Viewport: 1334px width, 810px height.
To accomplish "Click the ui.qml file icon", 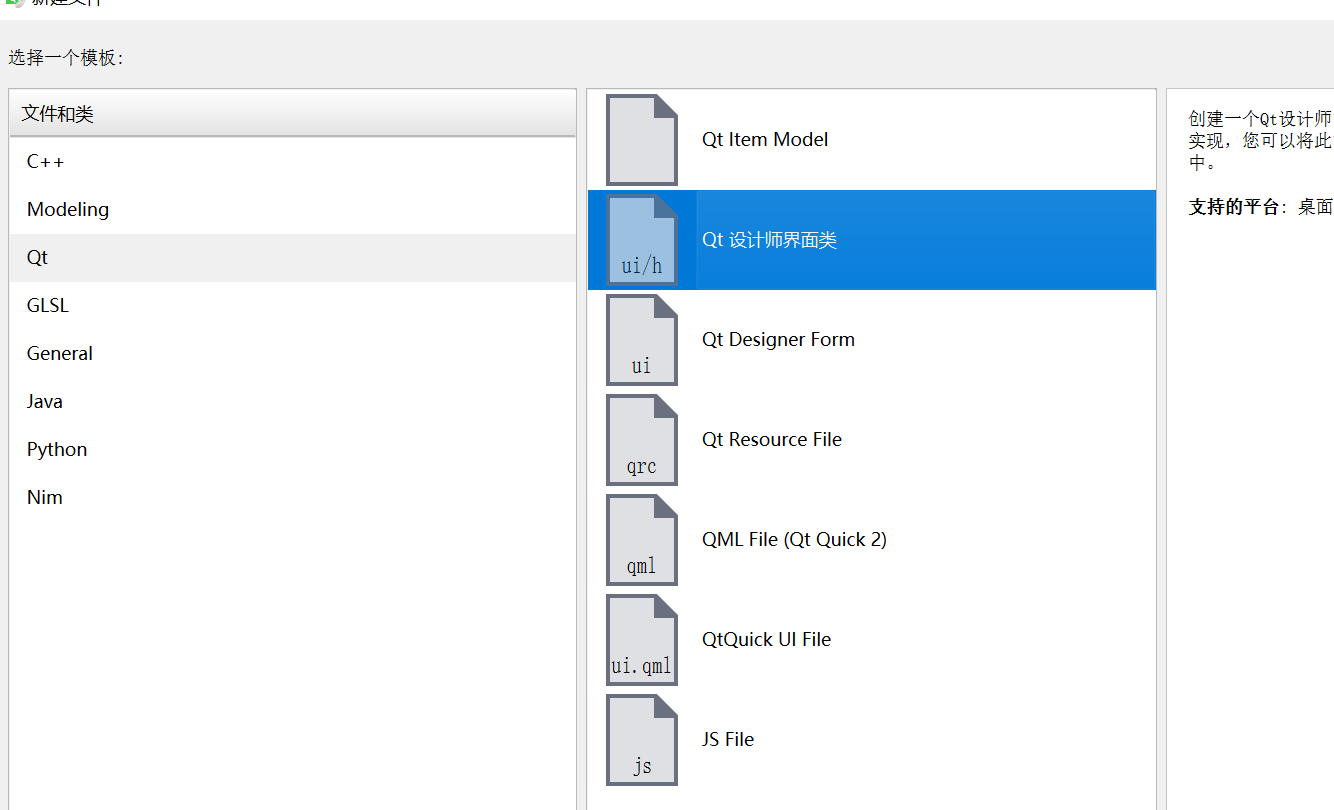I will [x=642, y=640].
